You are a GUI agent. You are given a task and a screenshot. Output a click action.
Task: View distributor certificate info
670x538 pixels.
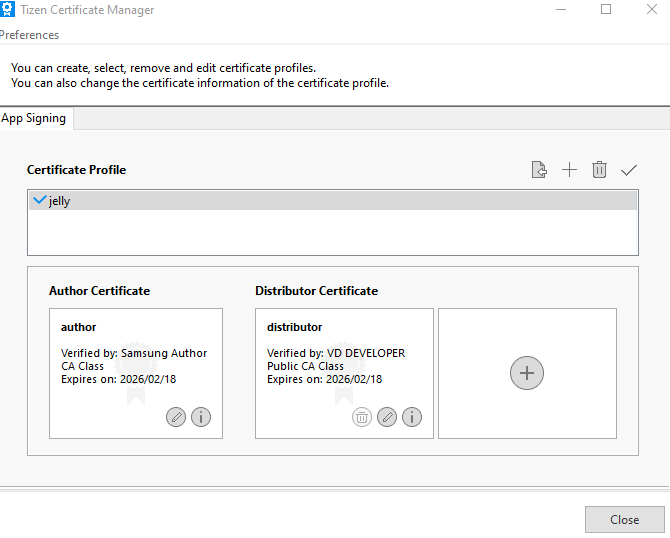(412, 417)
